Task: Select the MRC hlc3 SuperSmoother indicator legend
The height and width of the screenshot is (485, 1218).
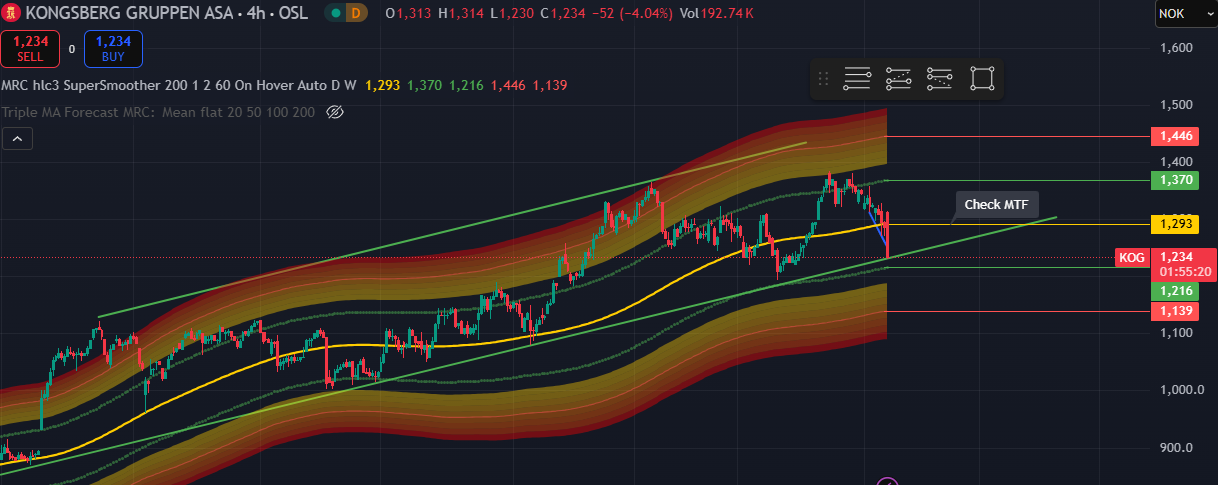Action: tap(180, 86)
